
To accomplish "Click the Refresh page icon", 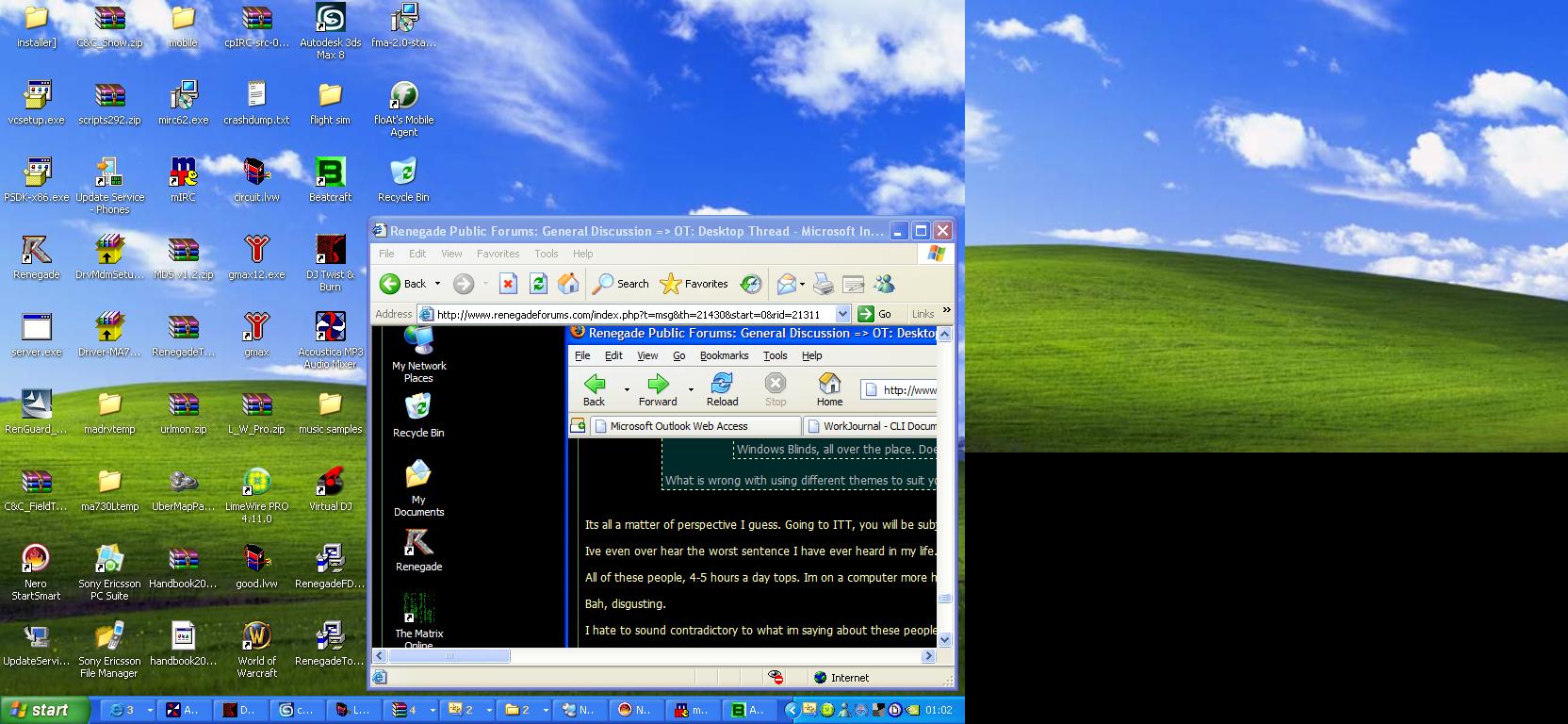I will click(538, 284).
